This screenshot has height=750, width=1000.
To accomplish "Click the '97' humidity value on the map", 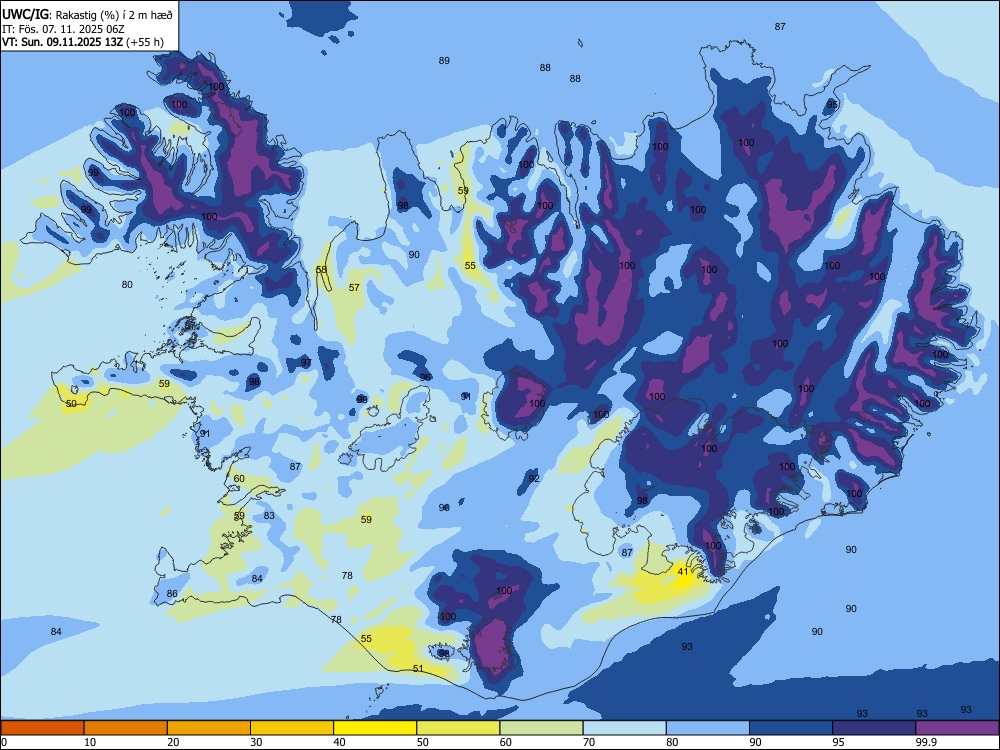I will (306, 362).
